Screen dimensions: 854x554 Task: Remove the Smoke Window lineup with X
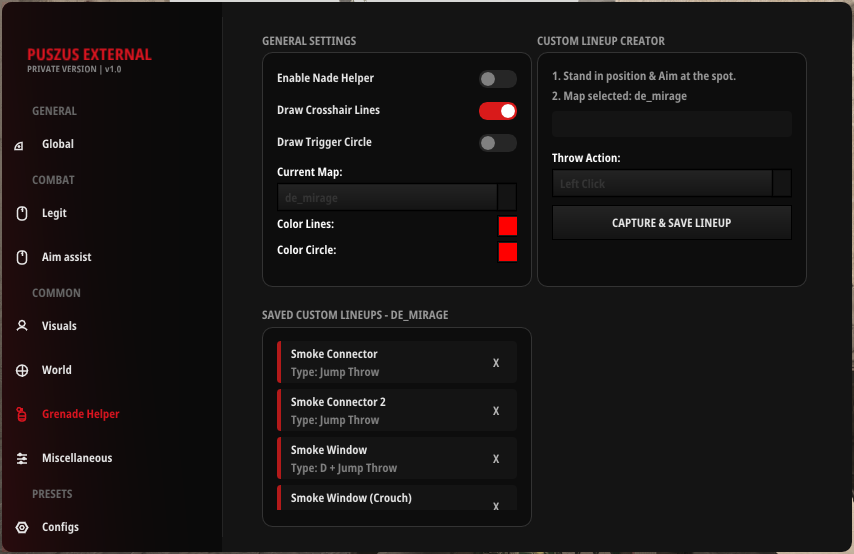(x=496, y=459)
